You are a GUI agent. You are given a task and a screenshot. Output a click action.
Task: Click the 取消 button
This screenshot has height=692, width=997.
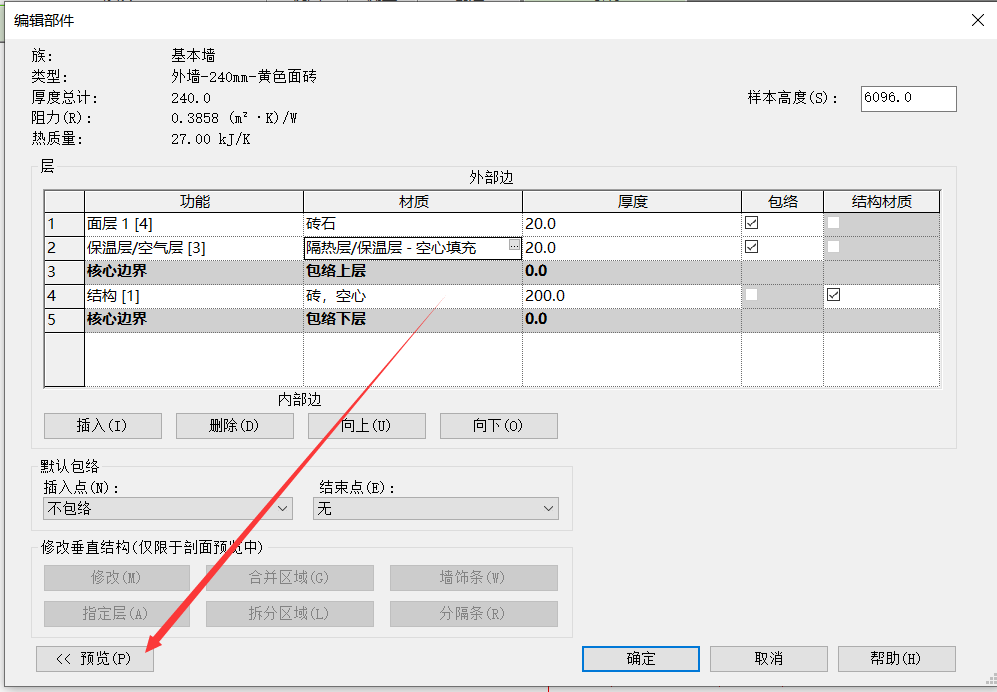(x=768, y=658)
